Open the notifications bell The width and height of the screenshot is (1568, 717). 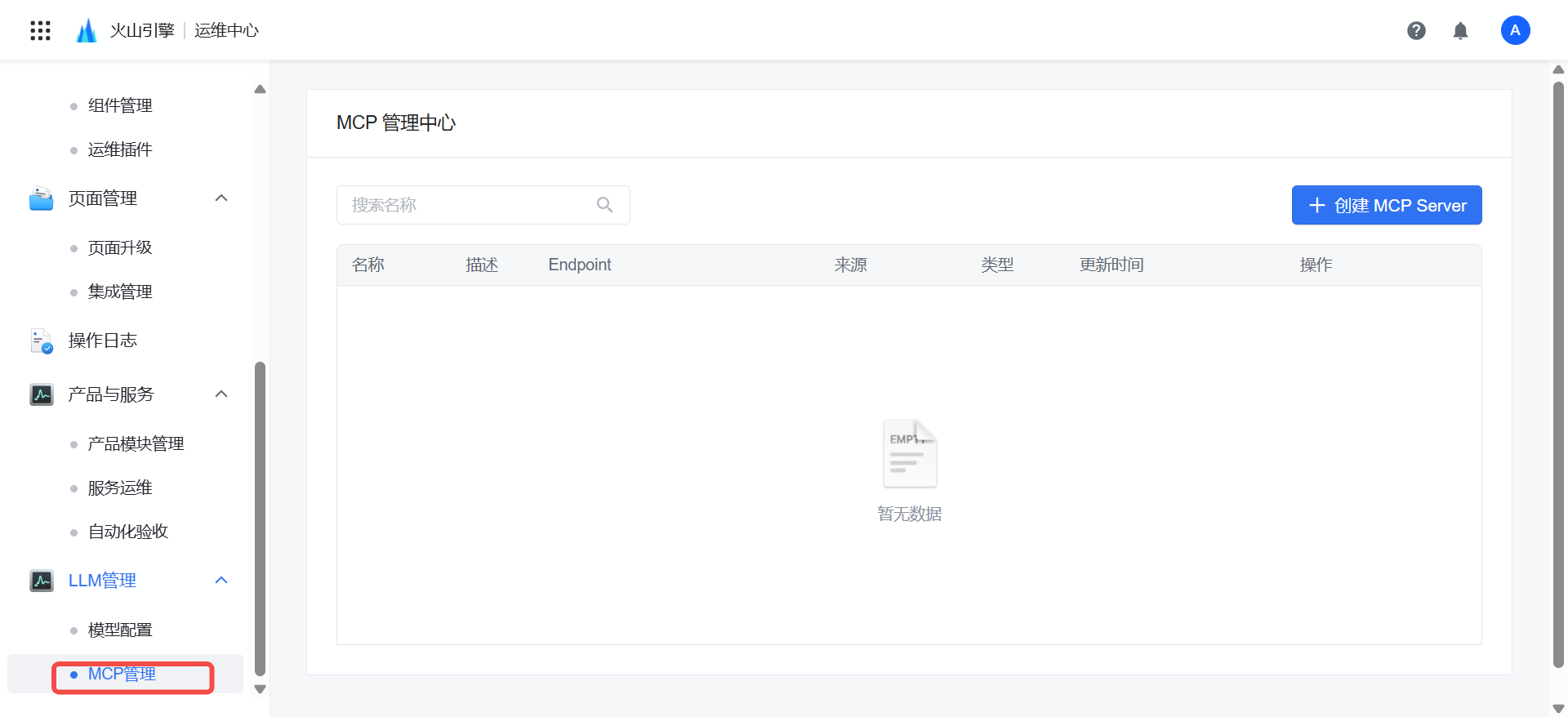coord(1460,31)
